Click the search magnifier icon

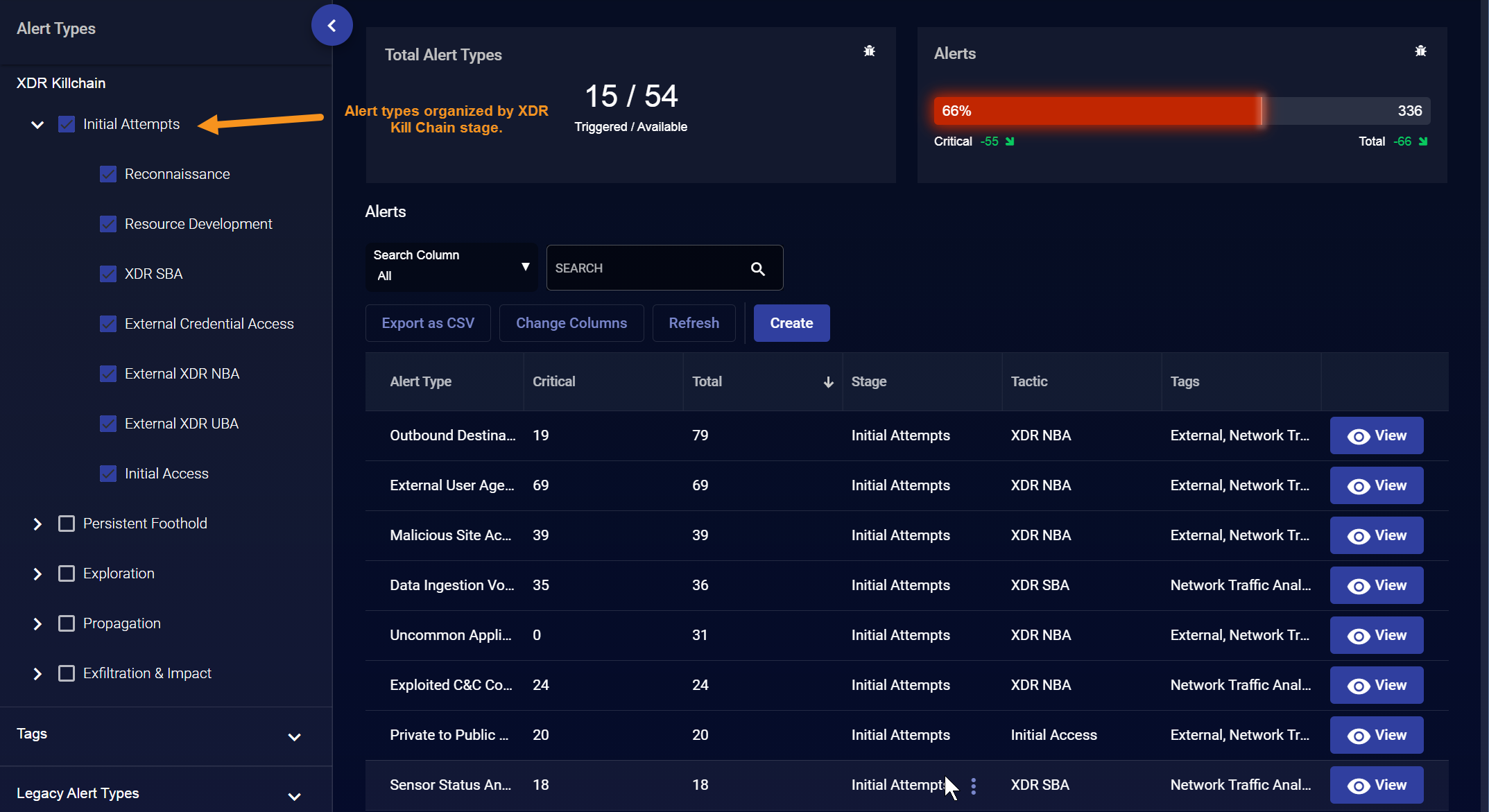(x=757, y=268)
